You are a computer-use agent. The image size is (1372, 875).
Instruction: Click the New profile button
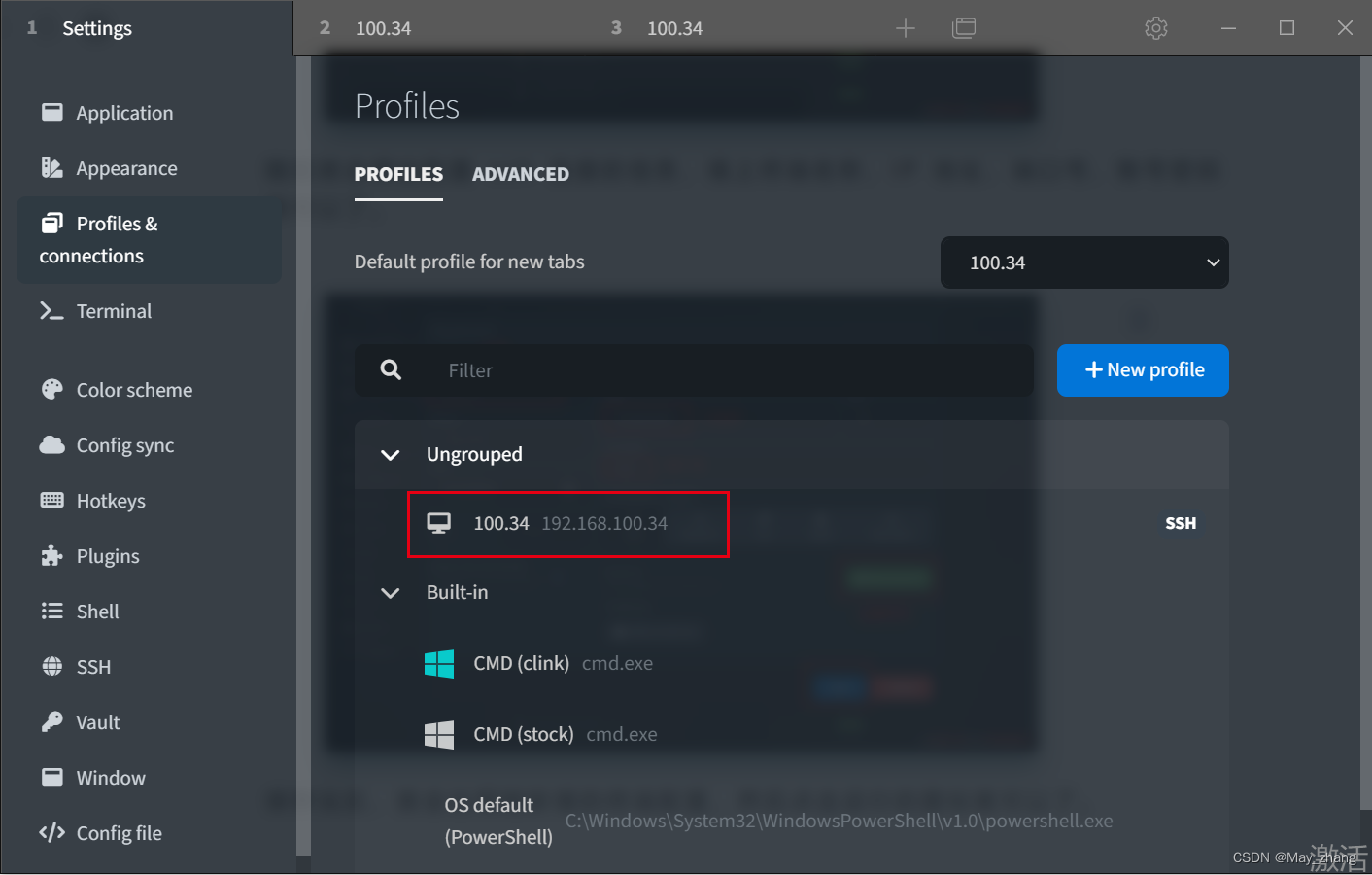click(1143, 370)
